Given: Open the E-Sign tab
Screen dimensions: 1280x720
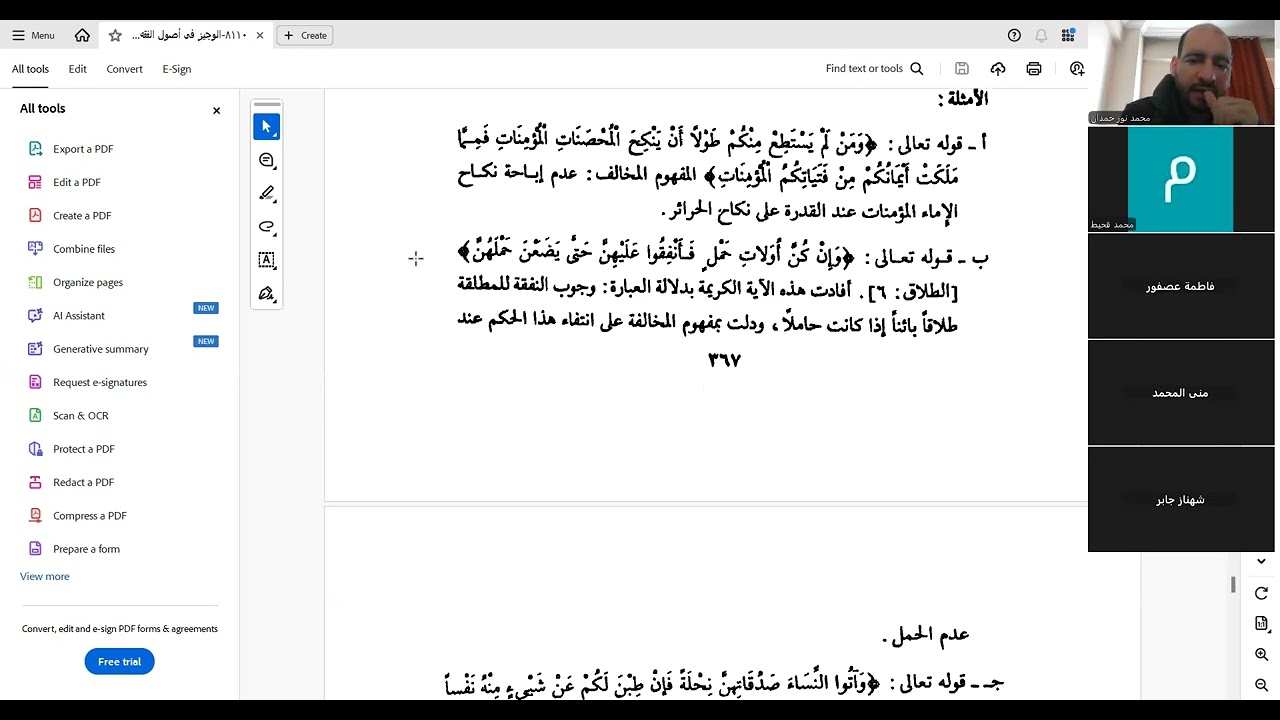Looking at the screenshot, I should pos(176,69).
